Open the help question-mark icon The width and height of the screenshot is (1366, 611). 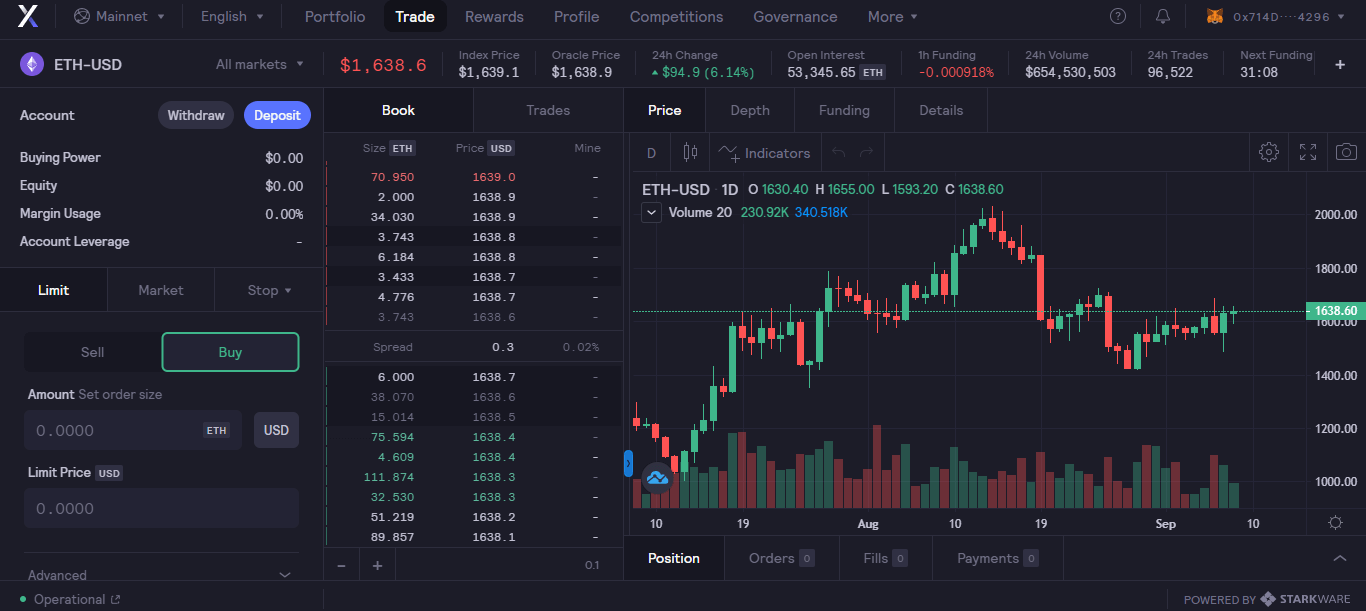coord(1117,16)
